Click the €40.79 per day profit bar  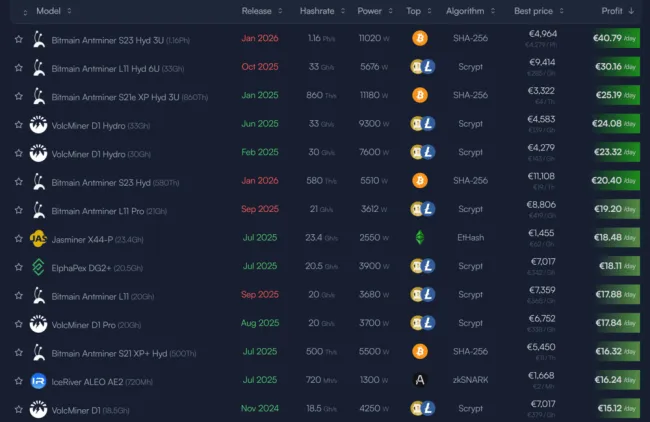point(614,39)
